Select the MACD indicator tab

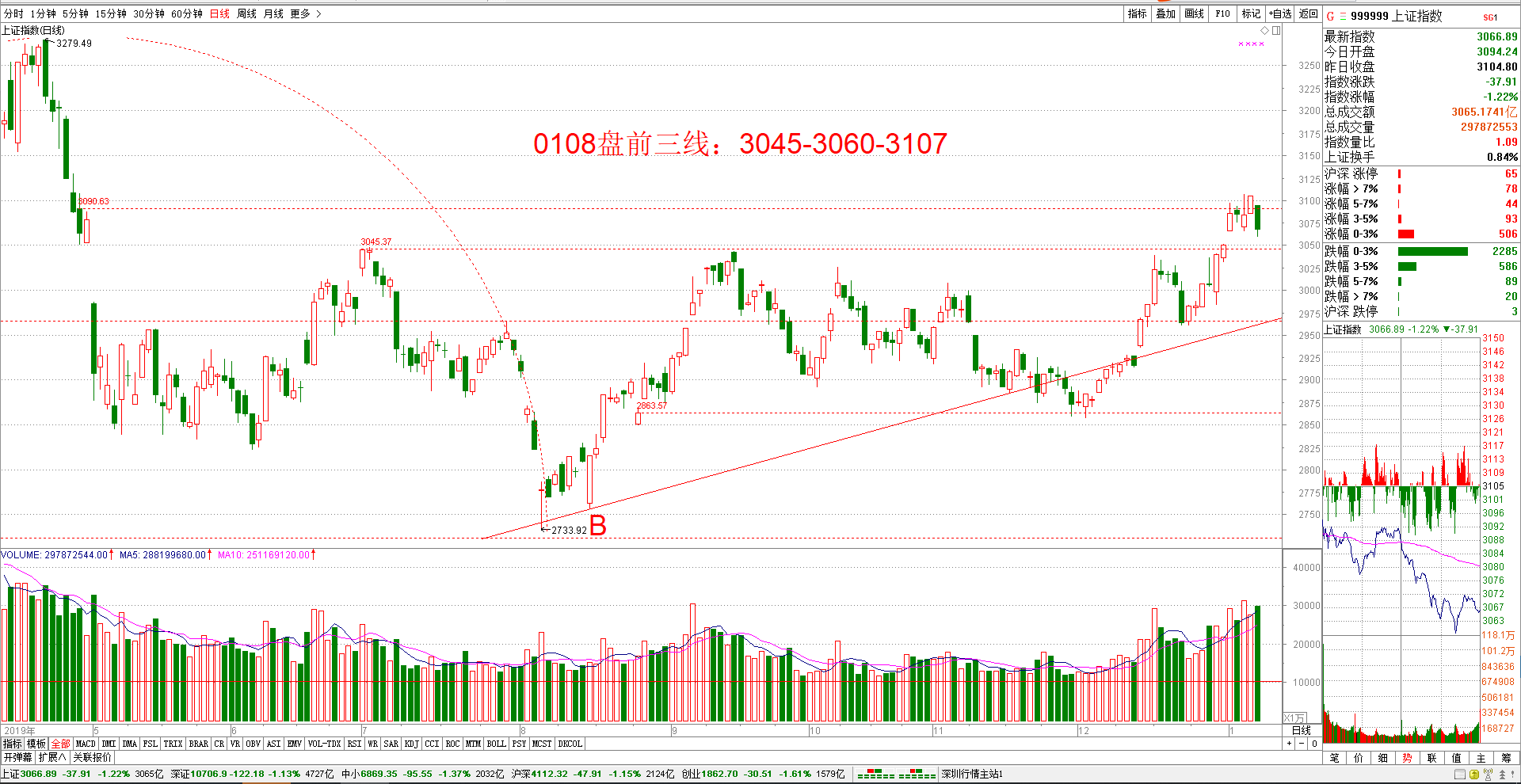86,744
